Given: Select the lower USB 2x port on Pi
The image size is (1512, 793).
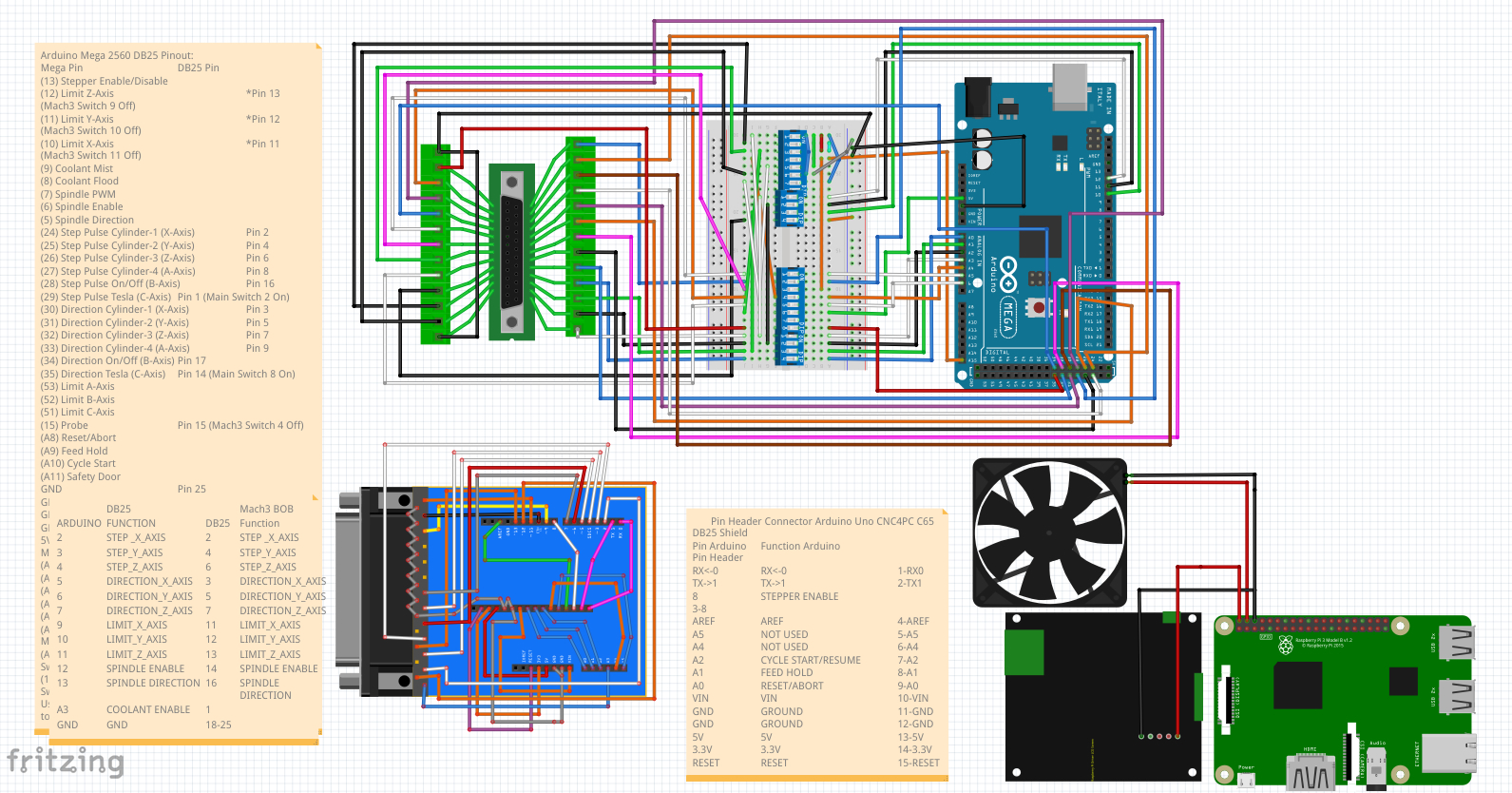Looking at the screenshot, I should 1457,697.
